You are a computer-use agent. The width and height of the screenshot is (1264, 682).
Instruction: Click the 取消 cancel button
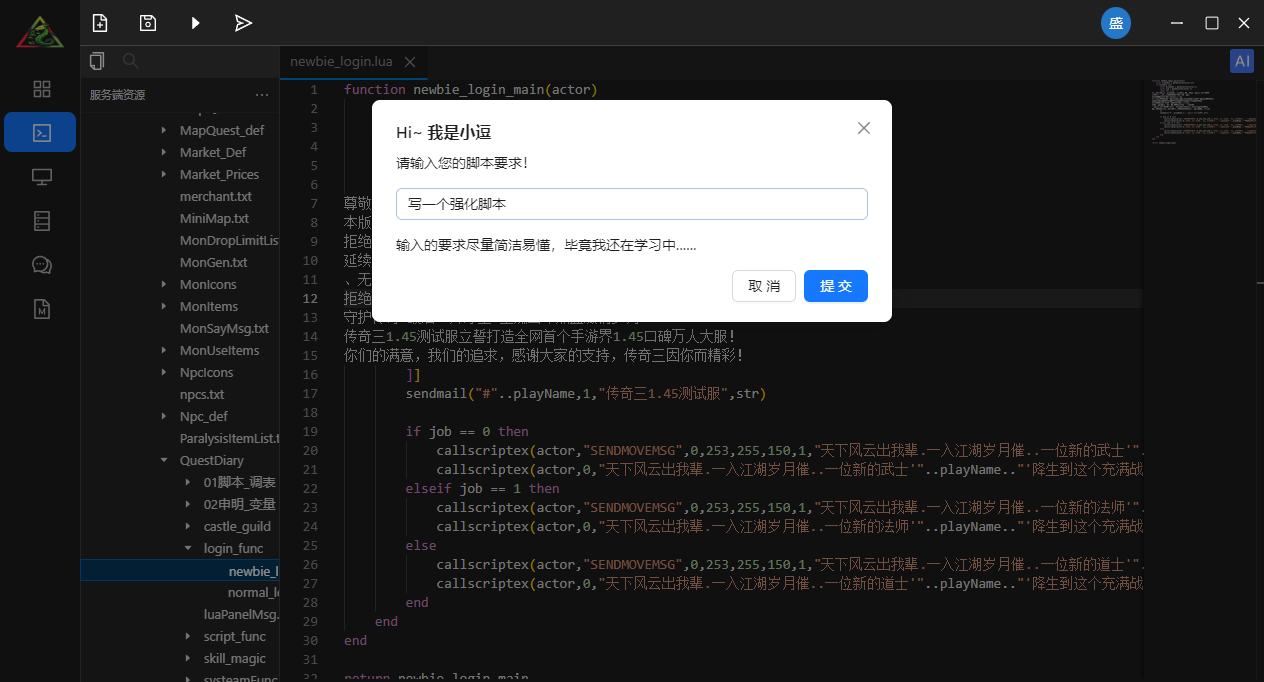tap(763, 286)
